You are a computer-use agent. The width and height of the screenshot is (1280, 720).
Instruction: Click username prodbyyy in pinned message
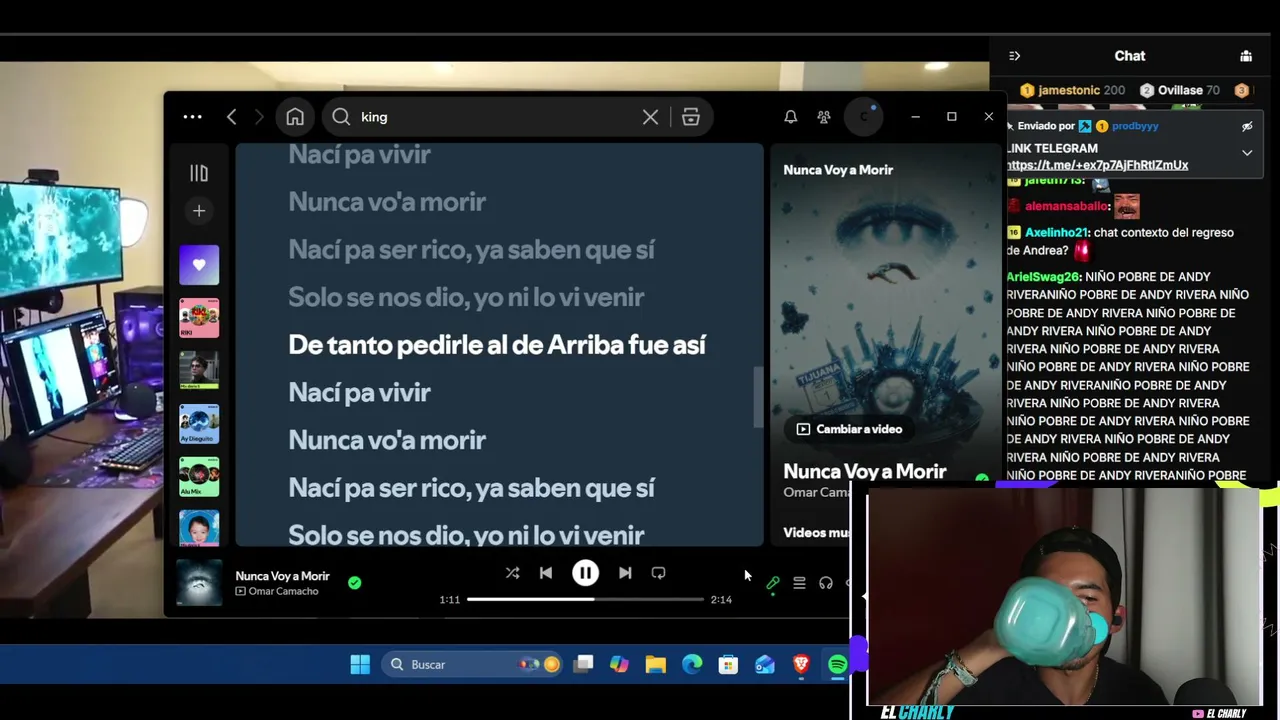coord(1135,126)
